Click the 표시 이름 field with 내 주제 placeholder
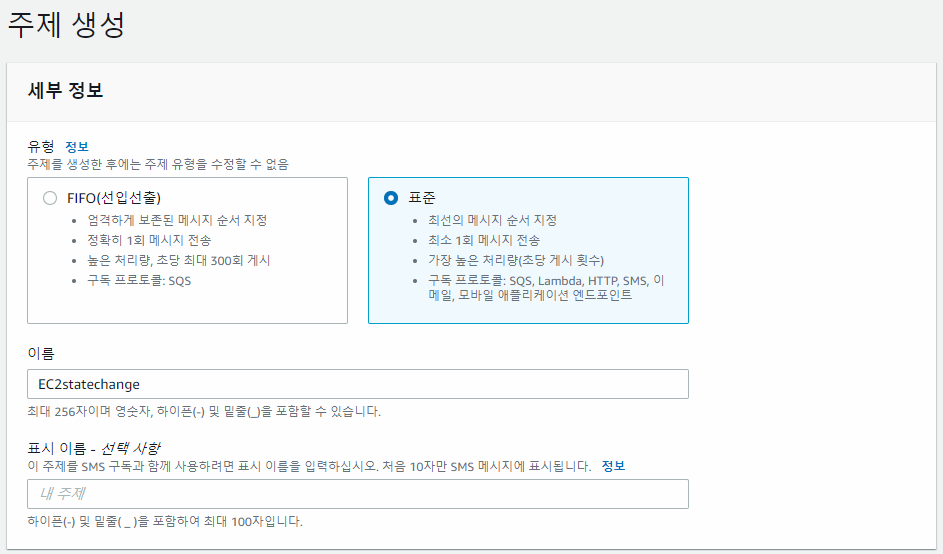This screenshot has width=943, height=554. 358,494
